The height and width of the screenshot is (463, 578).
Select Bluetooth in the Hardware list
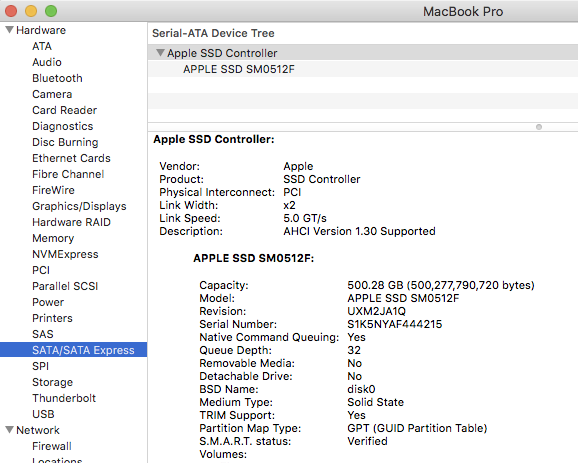[57, 78]
